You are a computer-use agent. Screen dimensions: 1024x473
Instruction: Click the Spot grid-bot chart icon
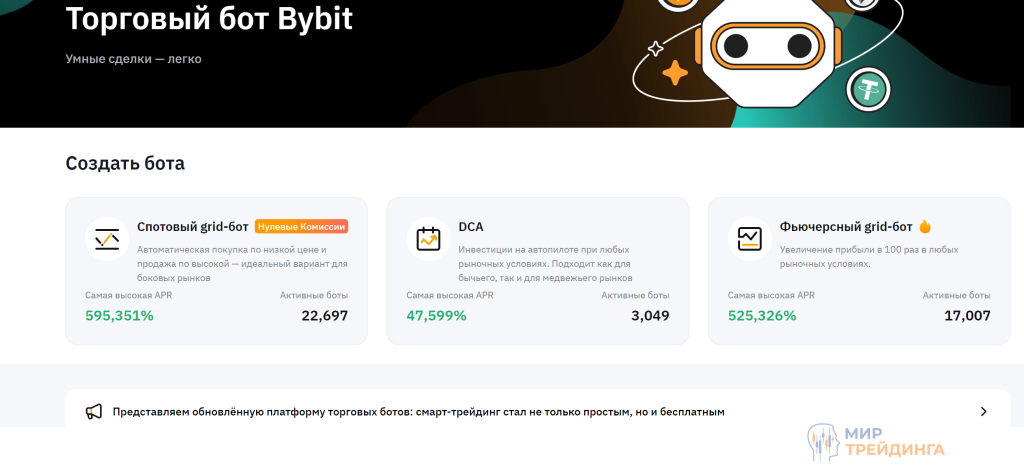click(x=107, y=239)
